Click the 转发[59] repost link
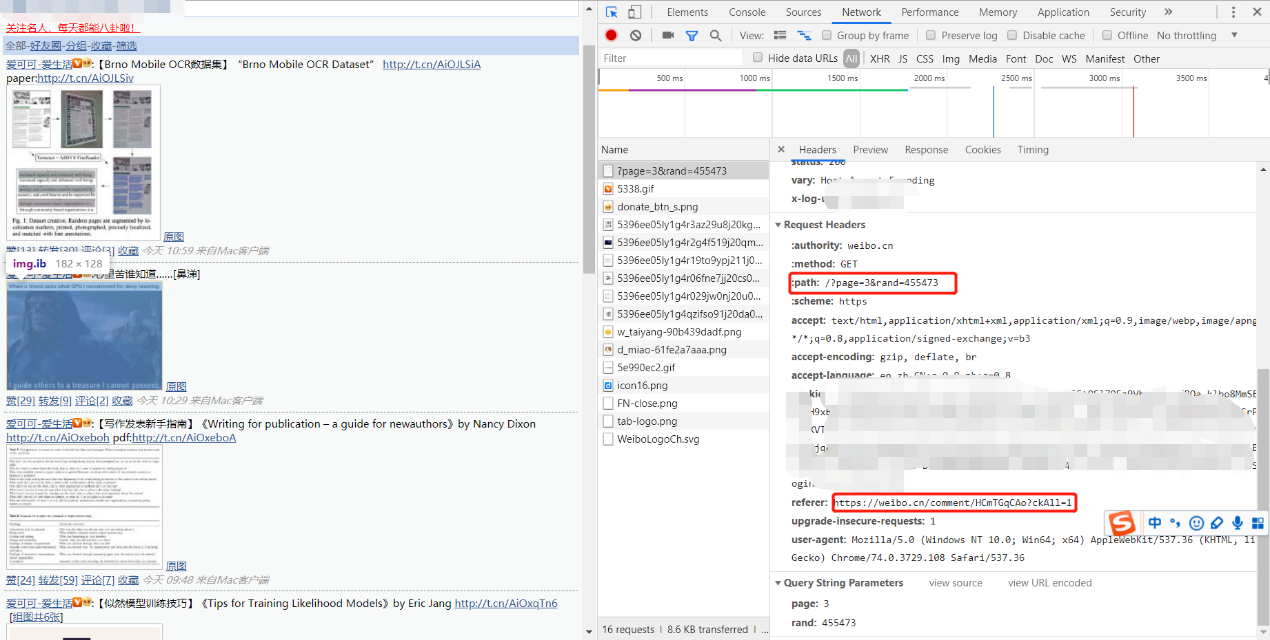Image resolution: width=1270 pixels, height=640 pixels. [58, 580]
